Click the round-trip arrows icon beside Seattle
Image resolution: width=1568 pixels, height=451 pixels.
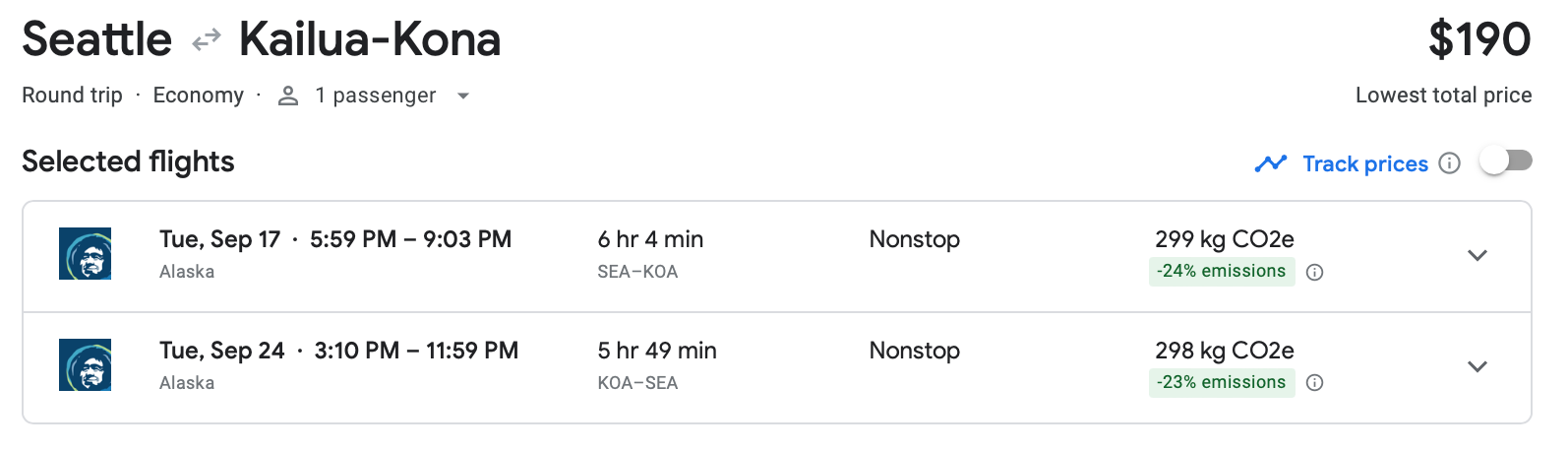pos(207,40)
